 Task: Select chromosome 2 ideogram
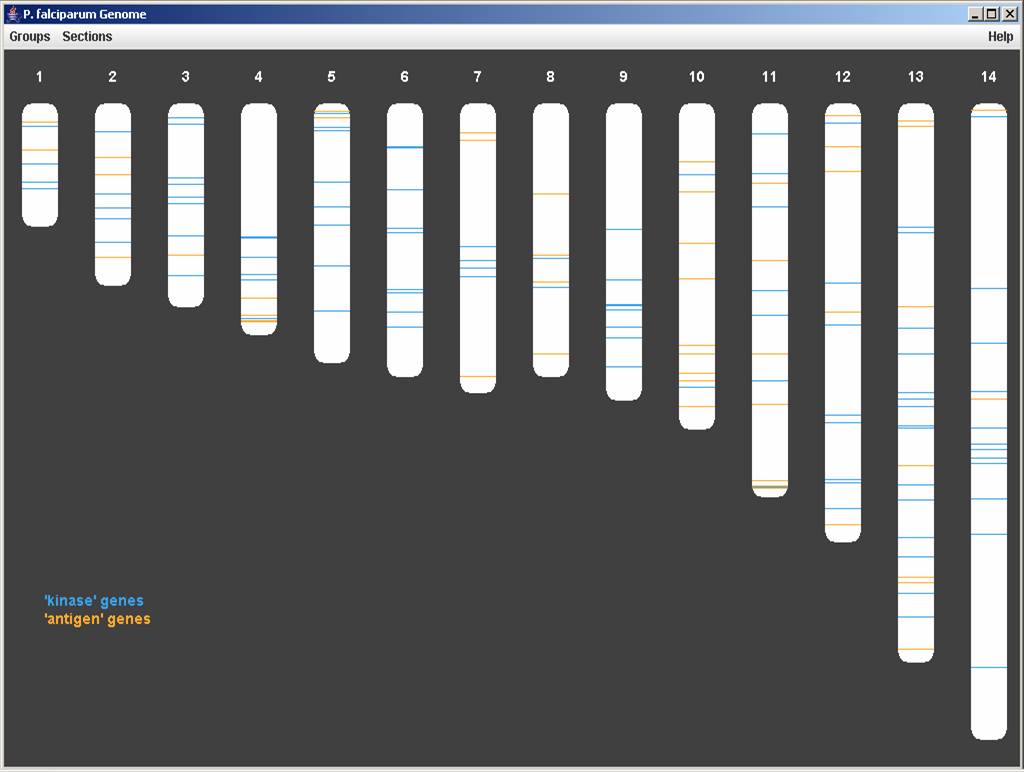tap(113, 194)
